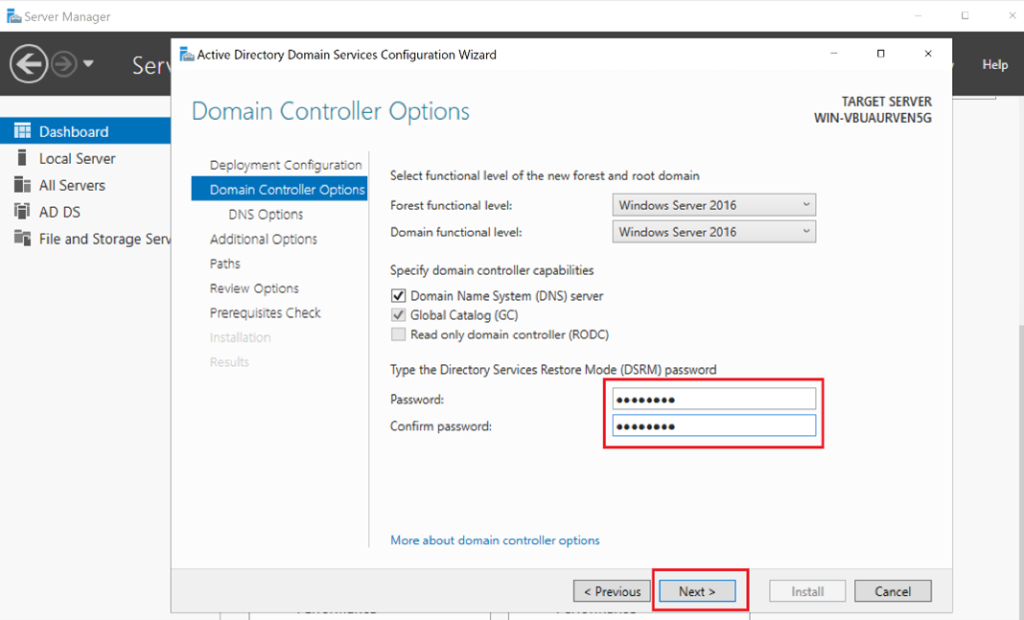This screenshot has width=1024, height=620.
Task: Go to Review Options step
Action: click(254, 288)
